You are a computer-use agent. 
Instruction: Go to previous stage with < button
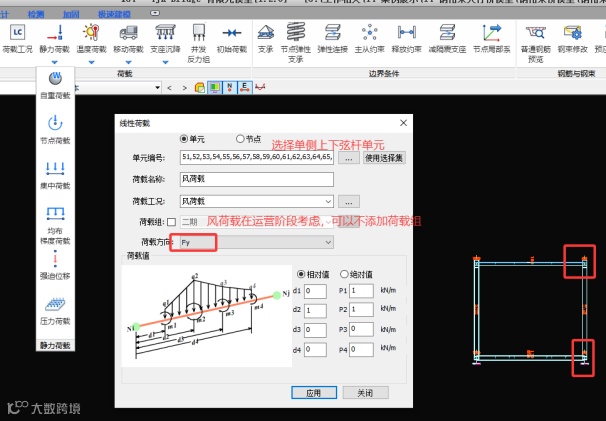pos(169,88)
